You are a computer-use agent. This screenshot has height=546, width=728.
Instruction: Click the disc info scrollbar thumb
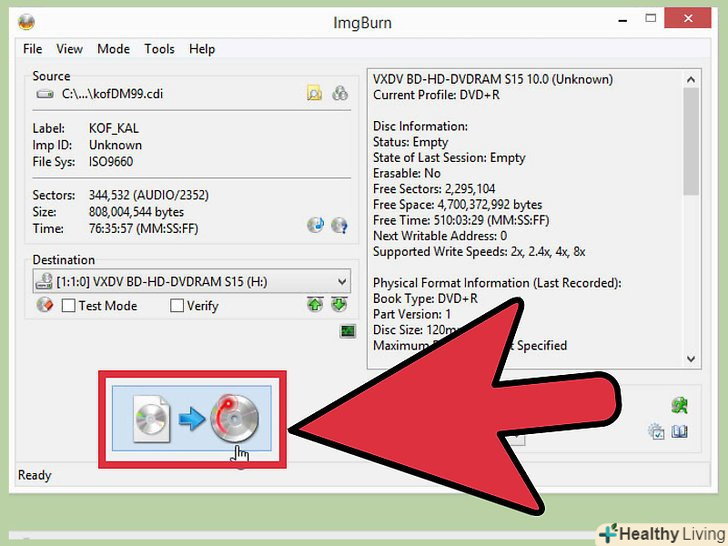691,142
